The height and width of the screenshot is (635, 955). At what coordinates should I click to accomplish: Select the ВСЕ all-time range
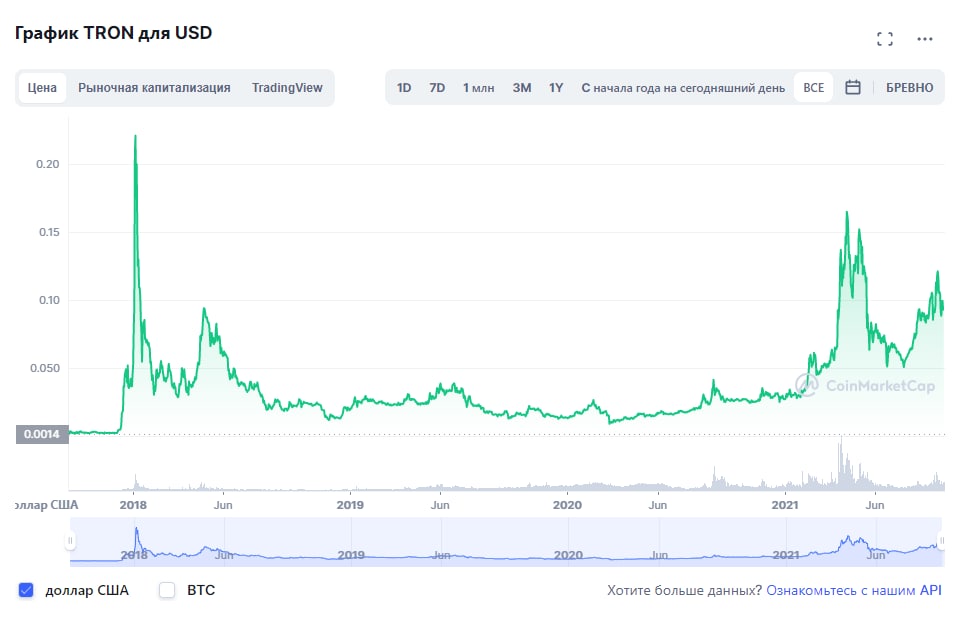tap(813, 88)
